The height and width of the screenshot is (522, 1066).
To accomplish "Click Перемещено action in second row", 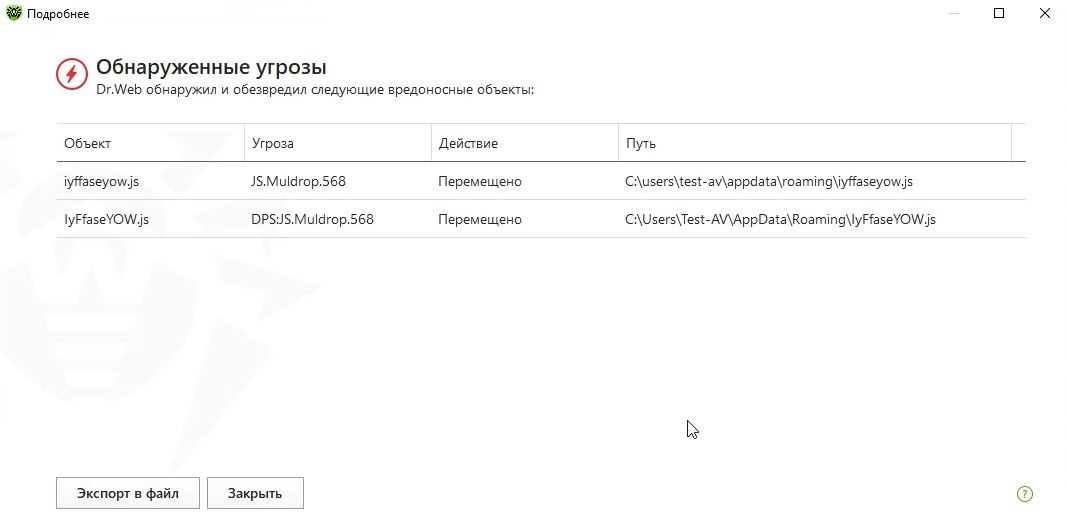I will [480, 219].
